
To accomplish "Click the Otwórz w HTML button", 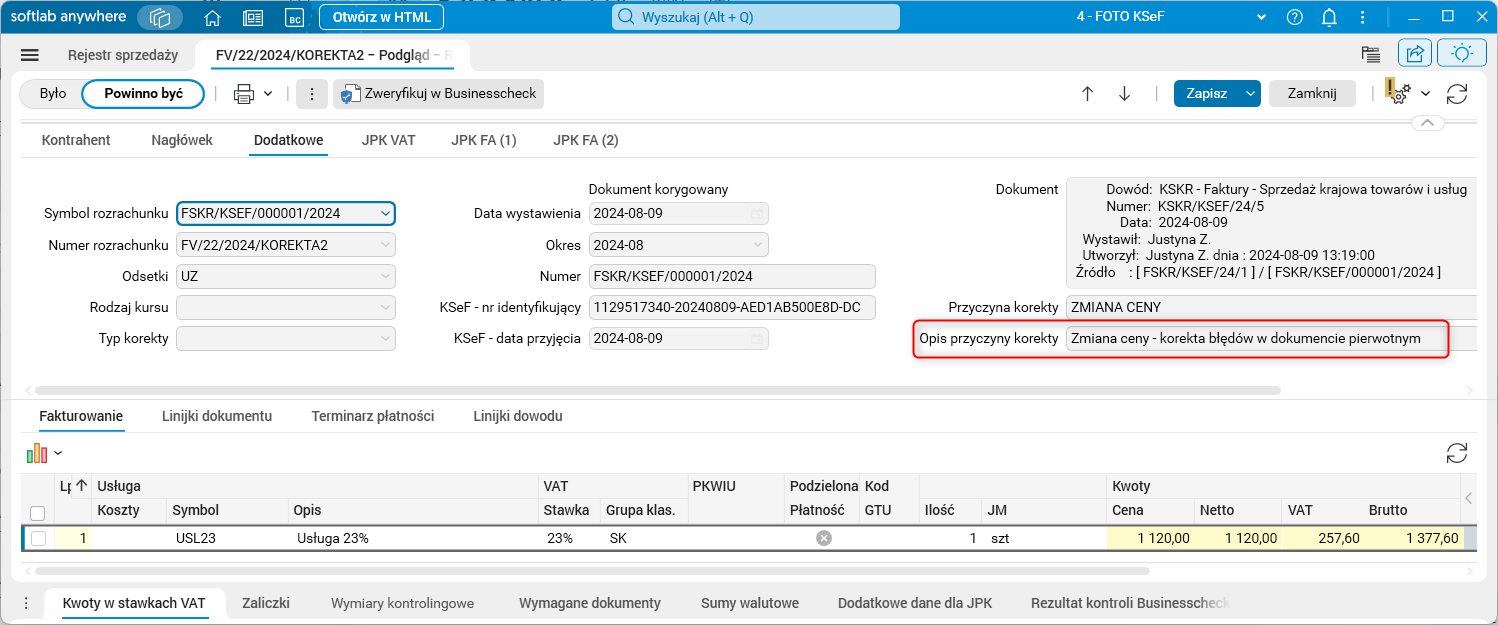I will point(381,17).
